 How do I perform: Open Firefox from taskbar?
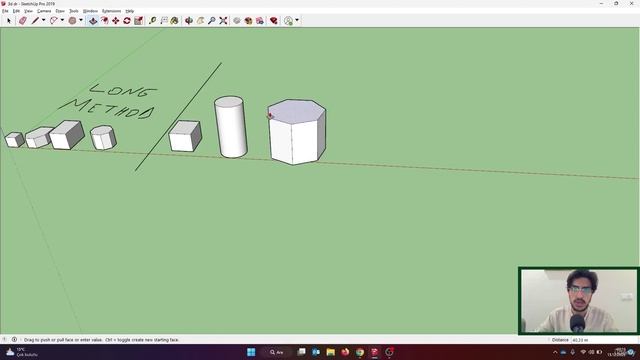345,352
